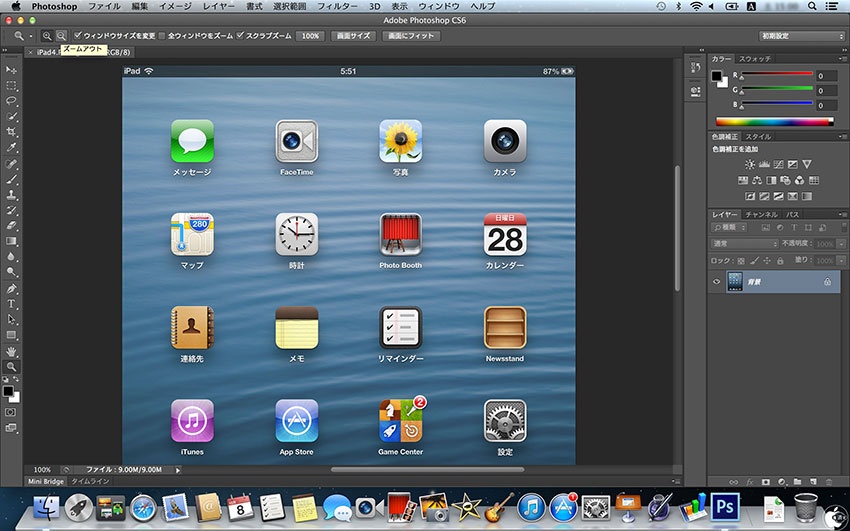850x531 pixels.
Task: Open the 塗り fill dropdown arrow
Action: [841, 261]
